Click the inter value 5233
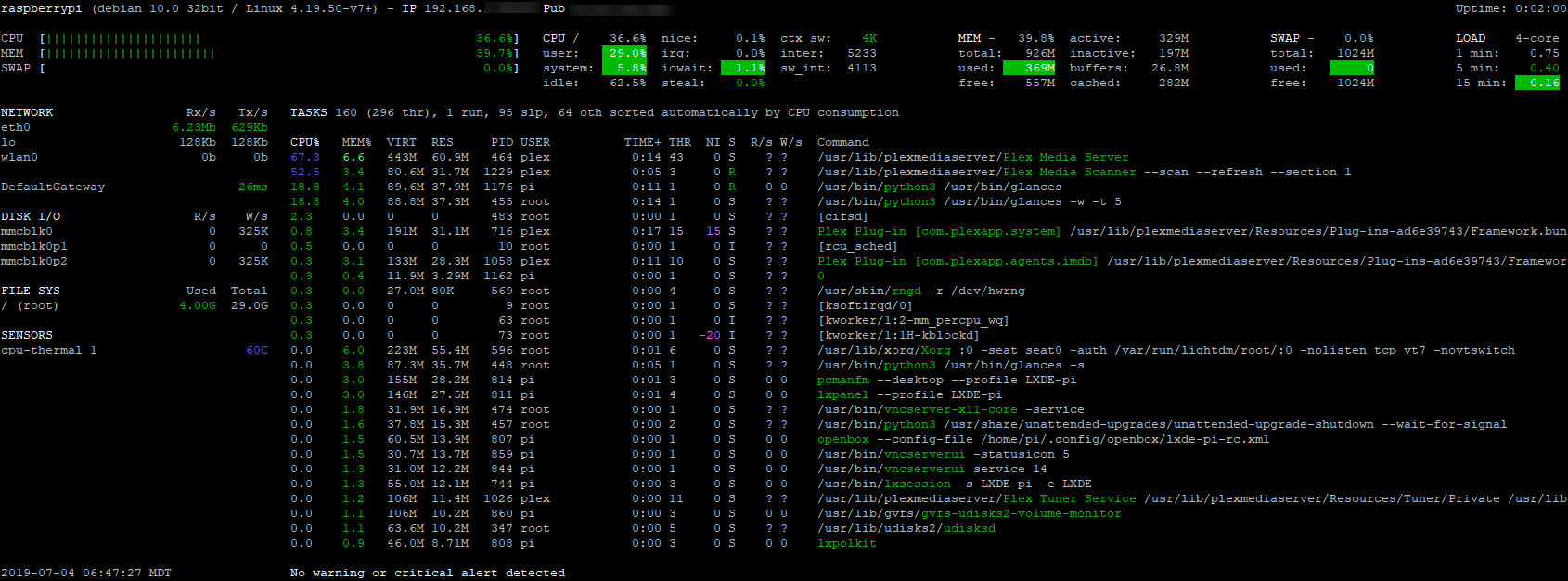 pos(862,54)
